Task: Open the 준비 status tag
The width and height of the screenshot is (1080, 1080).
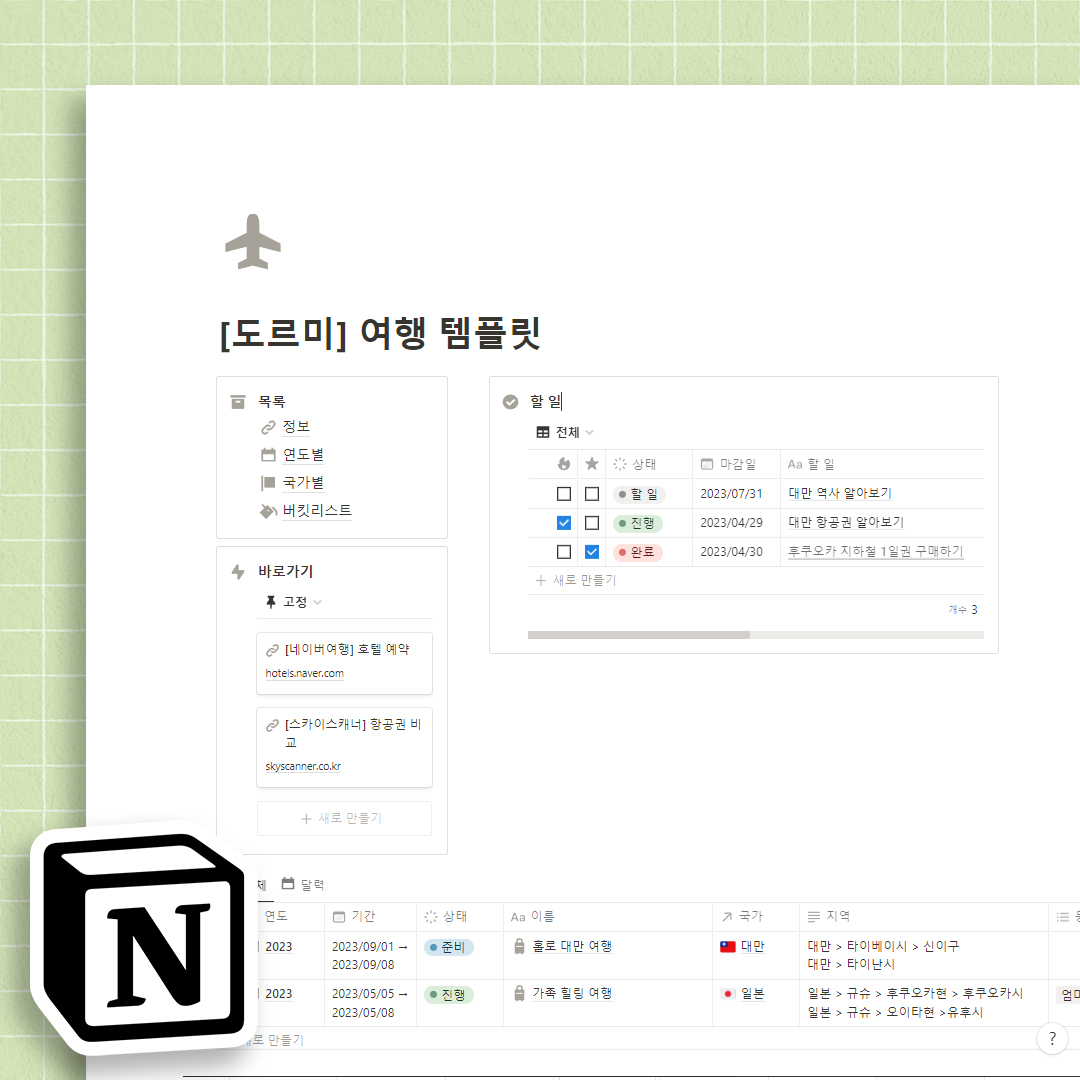Action: (448, 948)
